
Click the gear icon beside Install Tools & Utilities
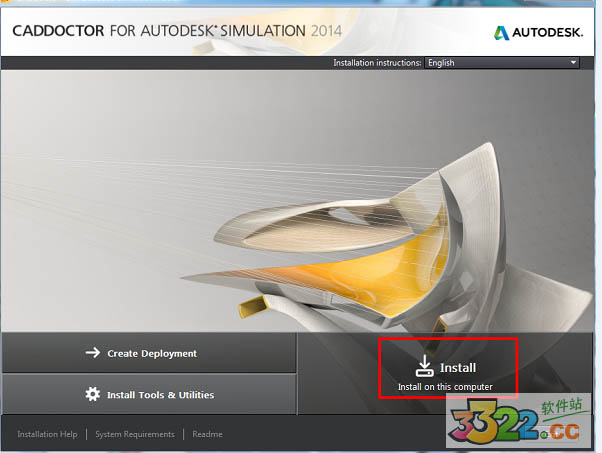pyautogui.click(x=93, y=394)
